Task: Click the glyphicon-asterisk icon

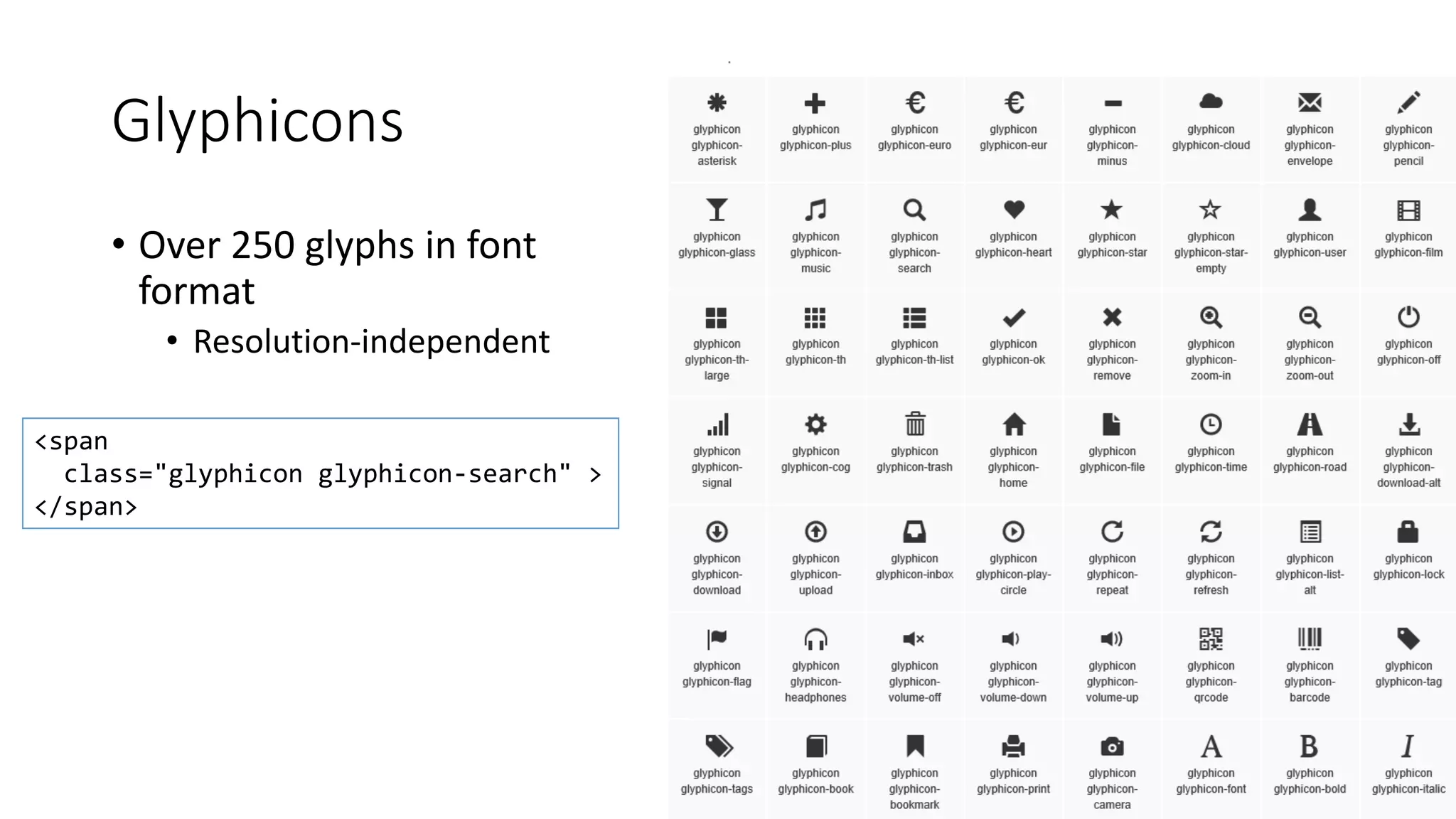Action: point(717,103)
